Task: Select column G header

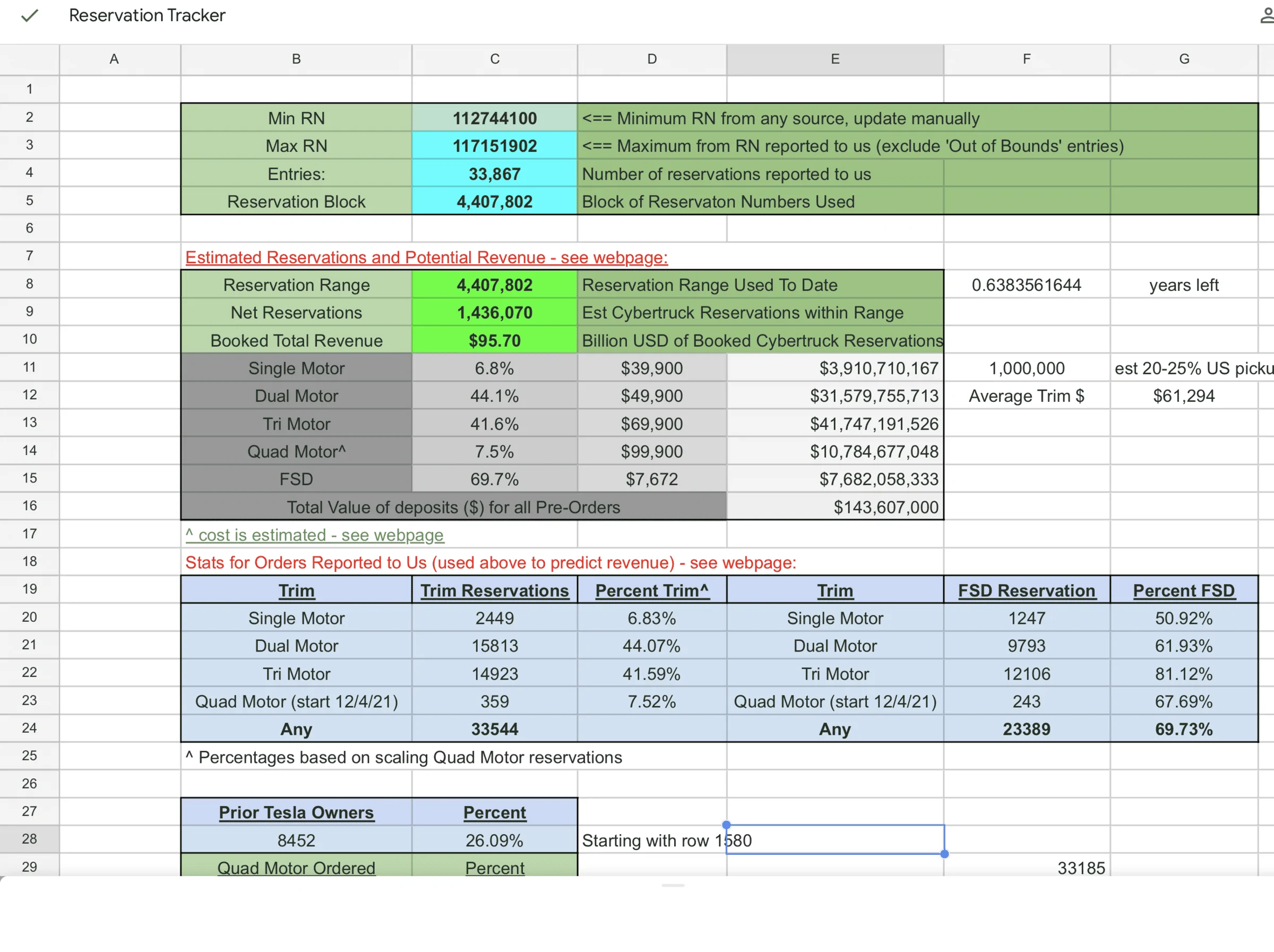Action: (1184, 59)
